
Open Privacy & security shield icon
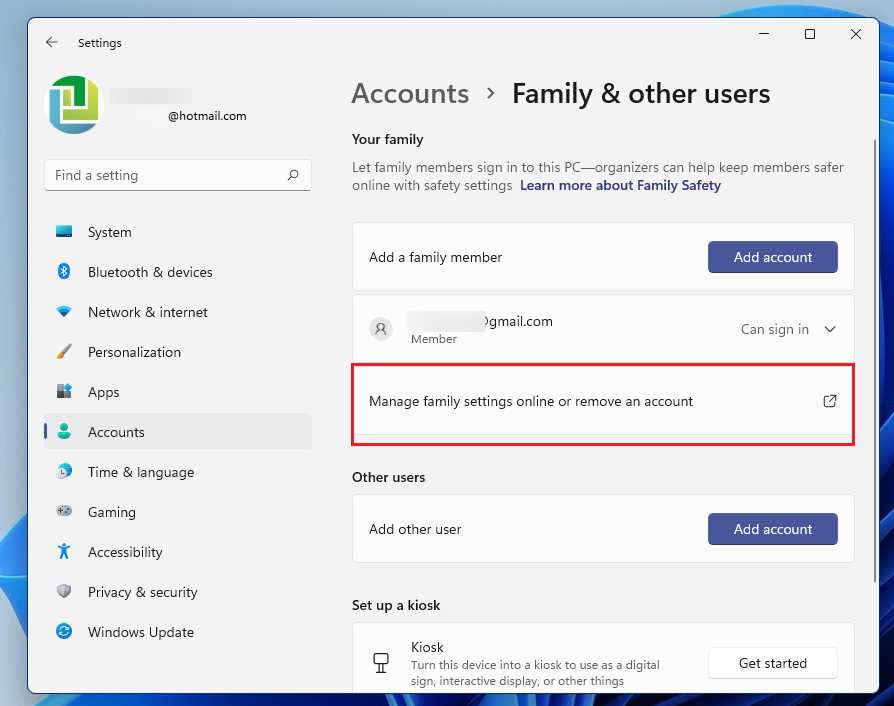click(x=64, y=591)
